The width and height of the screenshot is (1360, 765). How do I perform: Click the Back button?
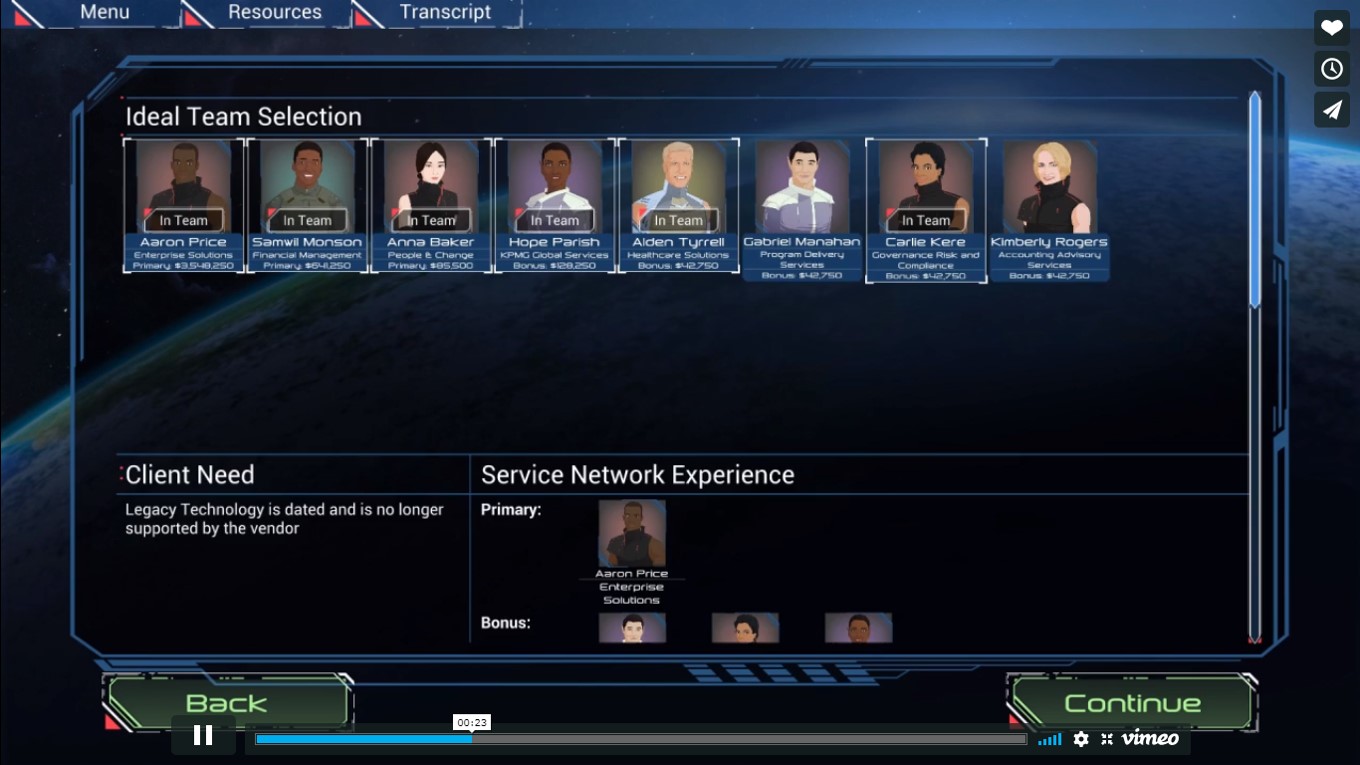[225, 702]
